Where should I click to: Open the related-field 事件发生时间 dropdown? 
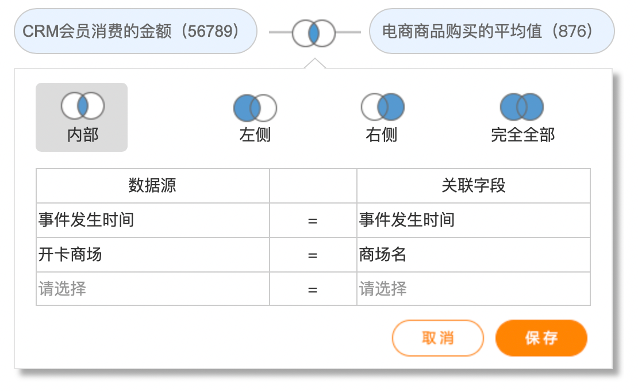(x=474, y=220)
